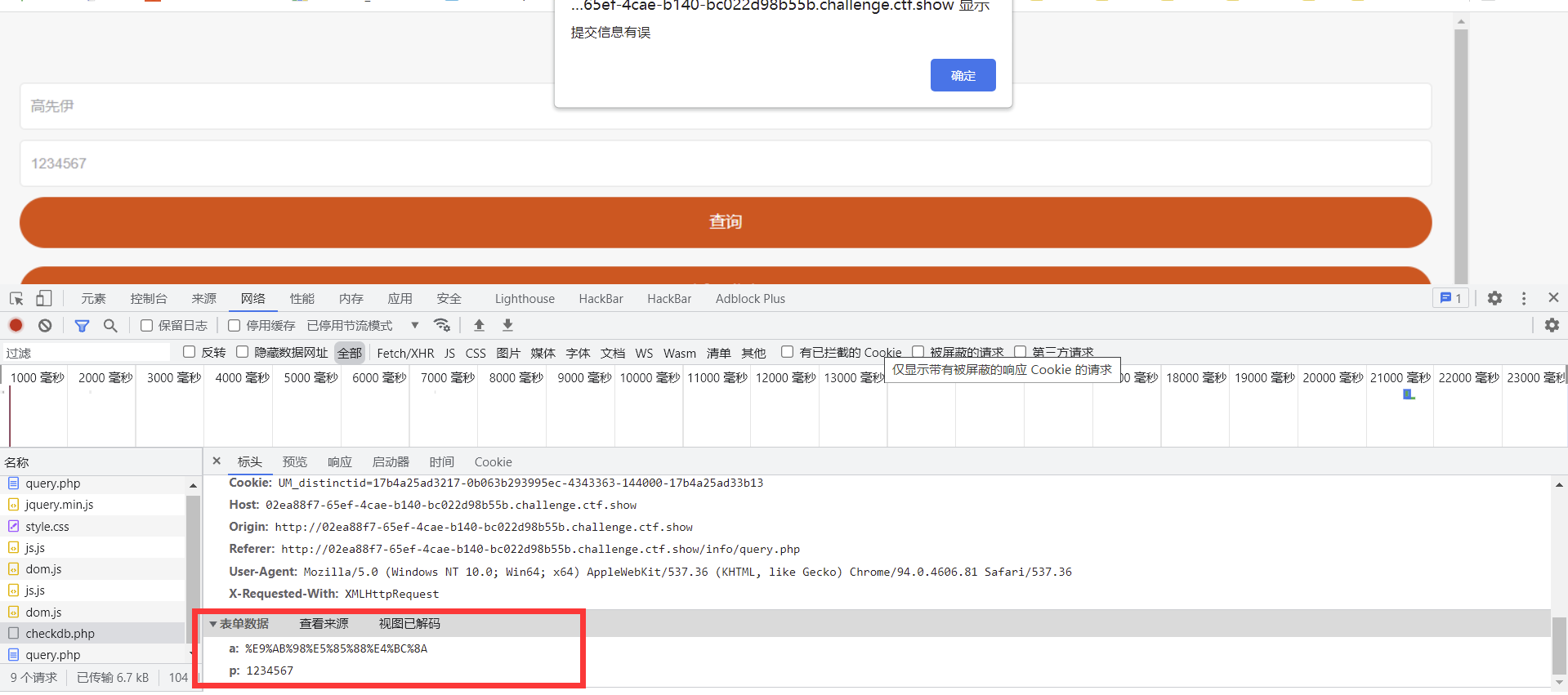Filter requests by Fetch/XHR
1568x695 pixels.
(x=405, y=353)
